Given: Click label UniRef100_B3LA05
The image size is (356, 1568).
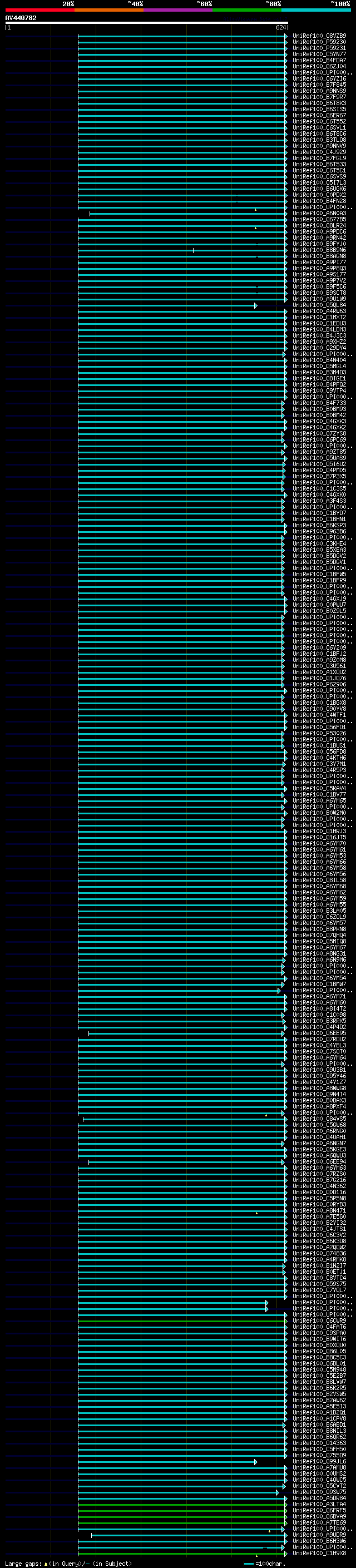Looking at the screenshot, I should click(x=319, y=911).
